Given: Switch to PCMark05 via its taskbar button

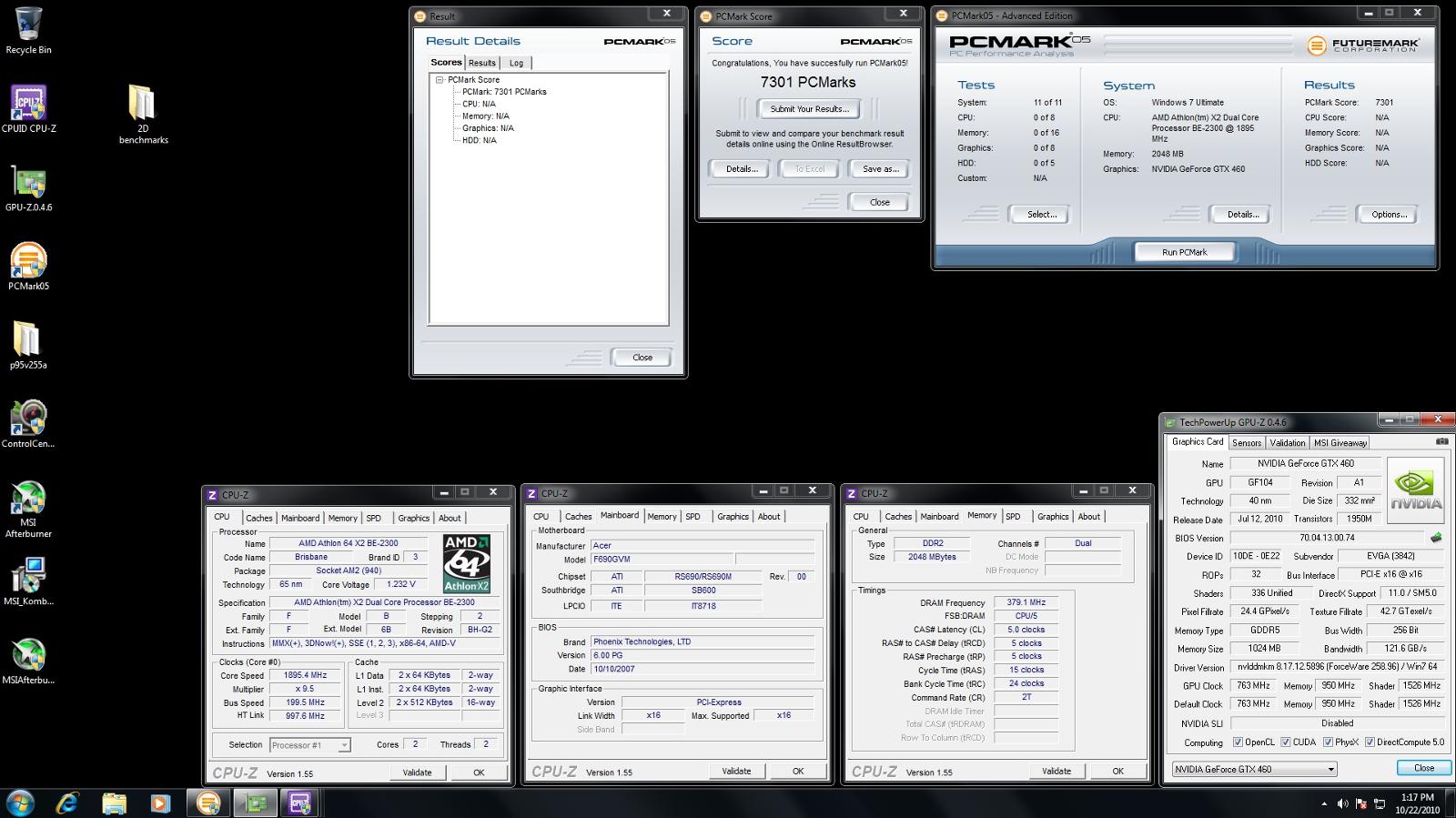Looking at the screenshot, I should (208, 803).
